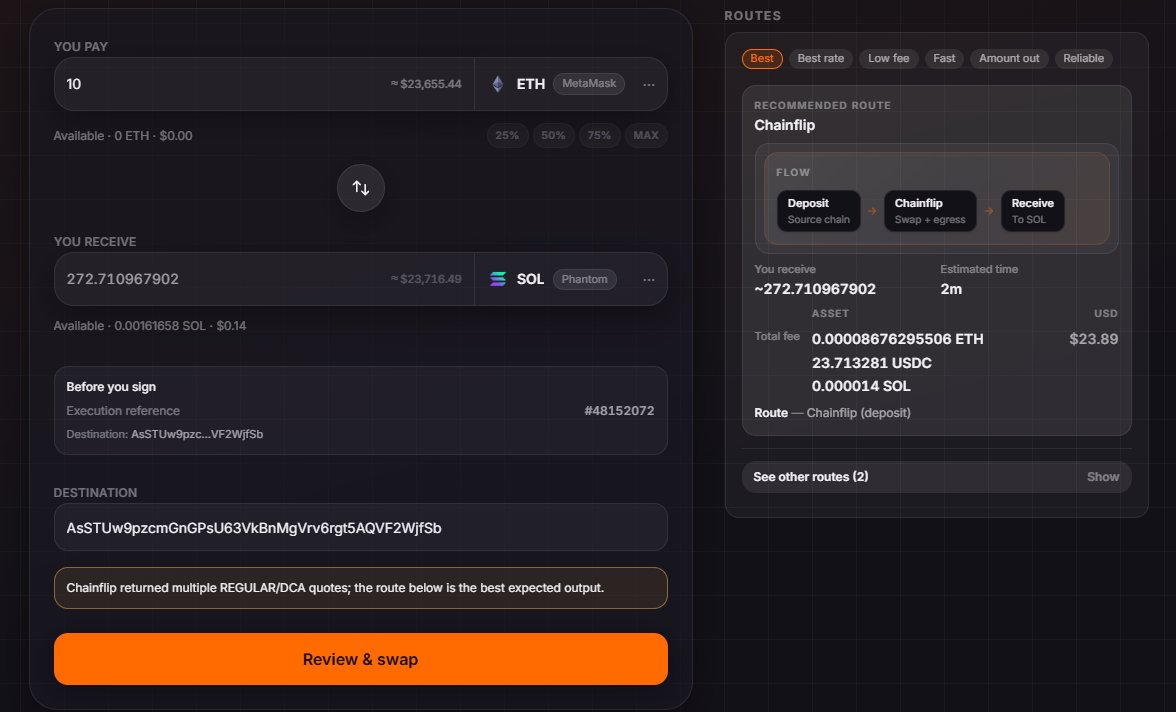Image resolution: width=1176 pixels, height=712 pixels.
Task: Click the Available 0.00161658 SOL balance text
Action: coord(150,326)
